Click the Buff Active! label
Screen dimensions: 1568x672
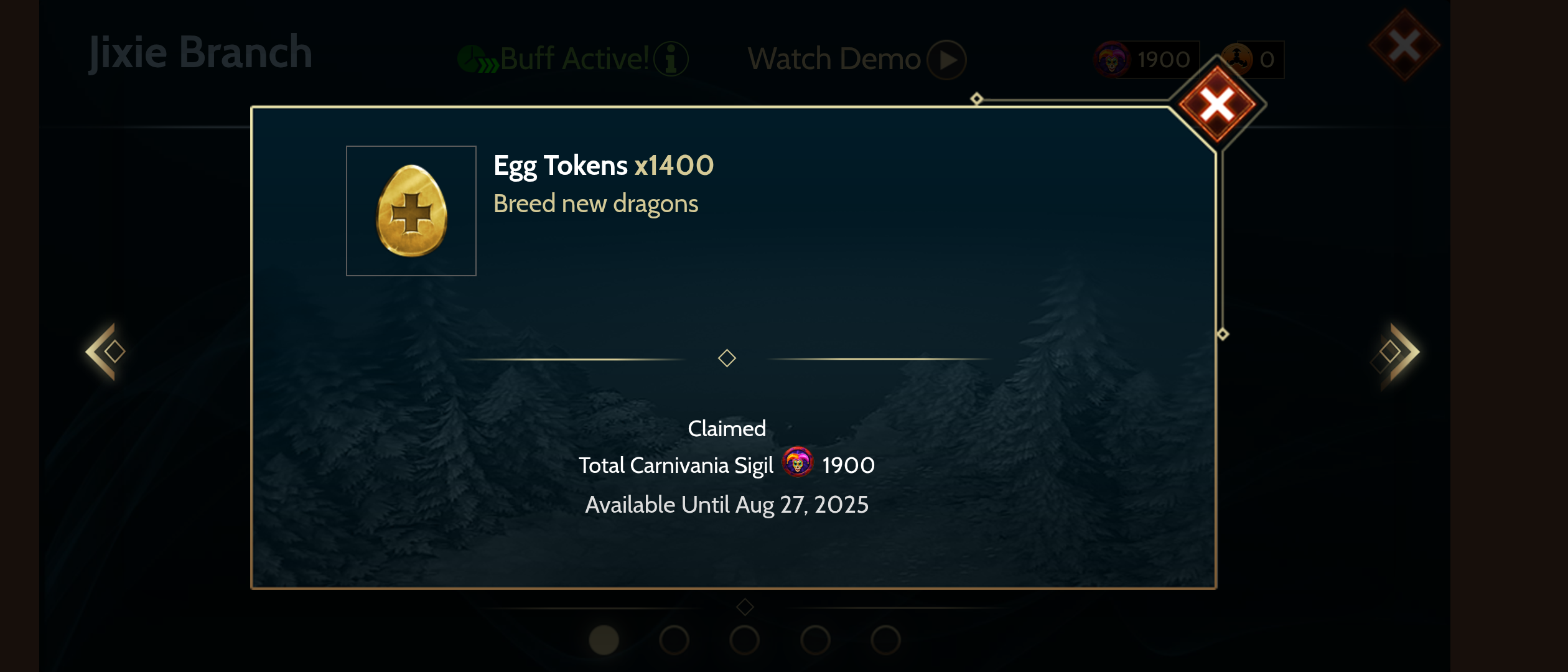point(574,60)
